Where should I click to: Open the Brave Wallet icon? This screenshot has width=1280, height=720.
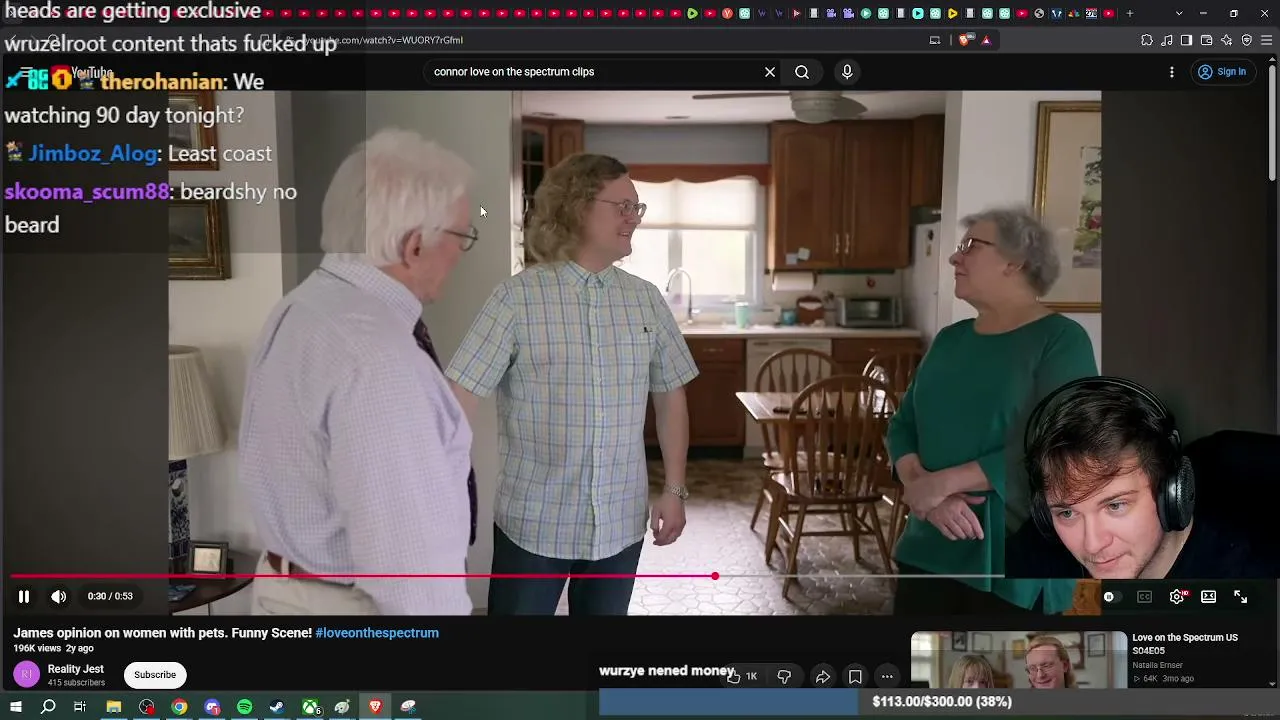point(1207,40)
